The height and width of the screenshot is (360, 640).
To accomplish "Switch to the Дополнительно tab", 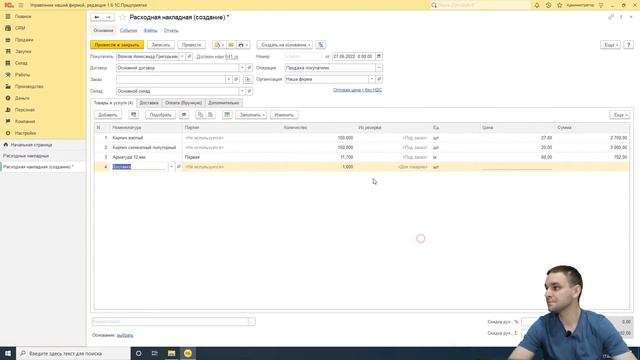I will [x=224, y=103].
